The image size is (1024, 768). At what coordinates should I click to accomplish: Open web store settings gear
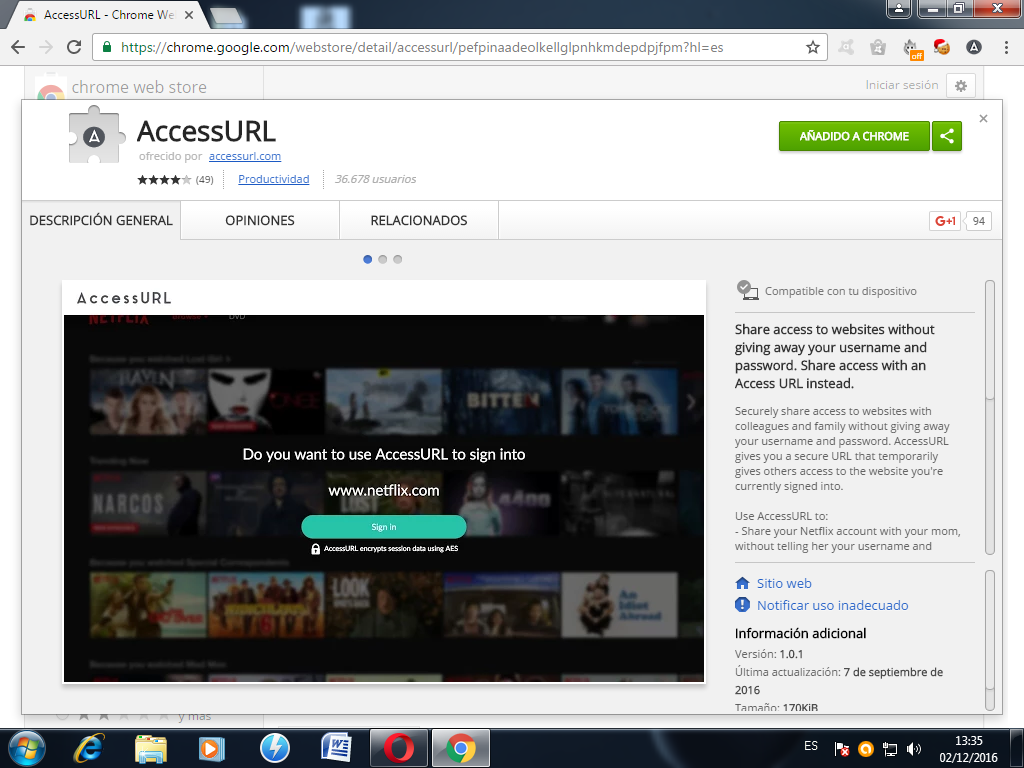click(x=961, y=86)
